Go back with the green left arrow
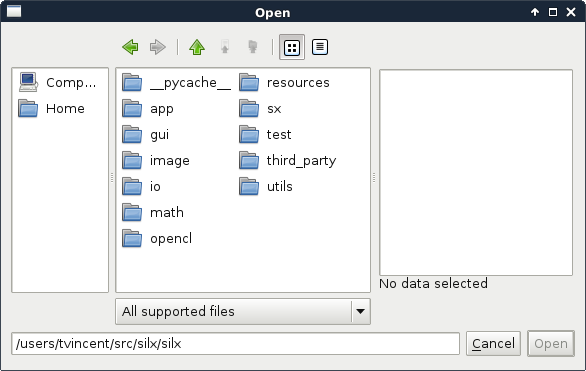The height and width of the screenshot is (371, 586). 130,47
